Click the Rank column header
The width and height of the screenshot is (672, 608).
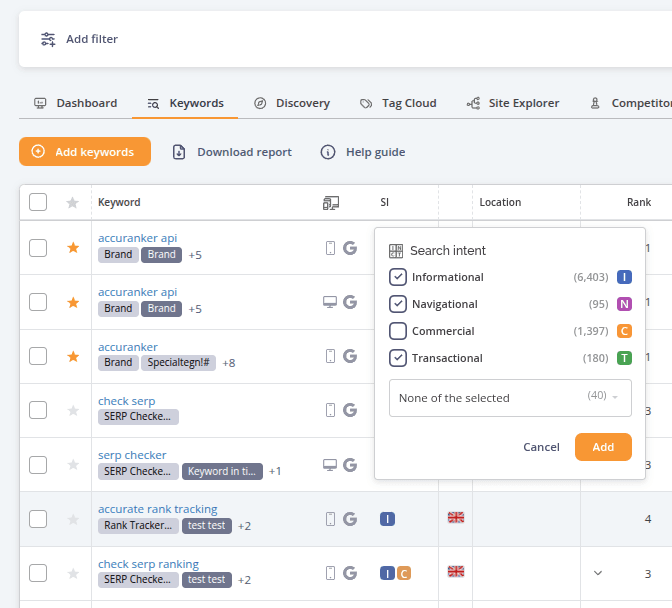(639, 202)
